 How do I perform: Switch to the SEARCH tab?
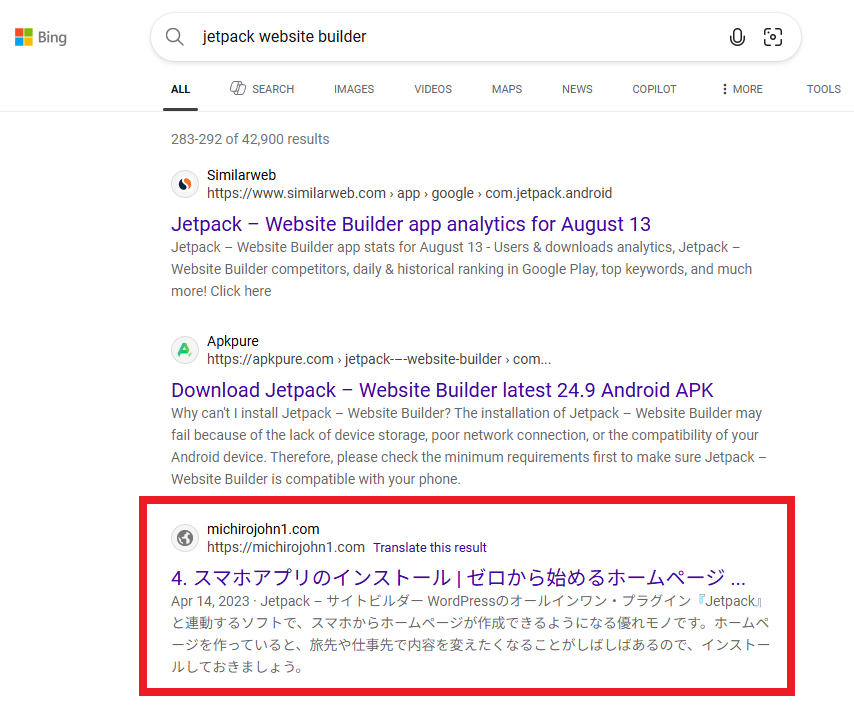(262, 89)
